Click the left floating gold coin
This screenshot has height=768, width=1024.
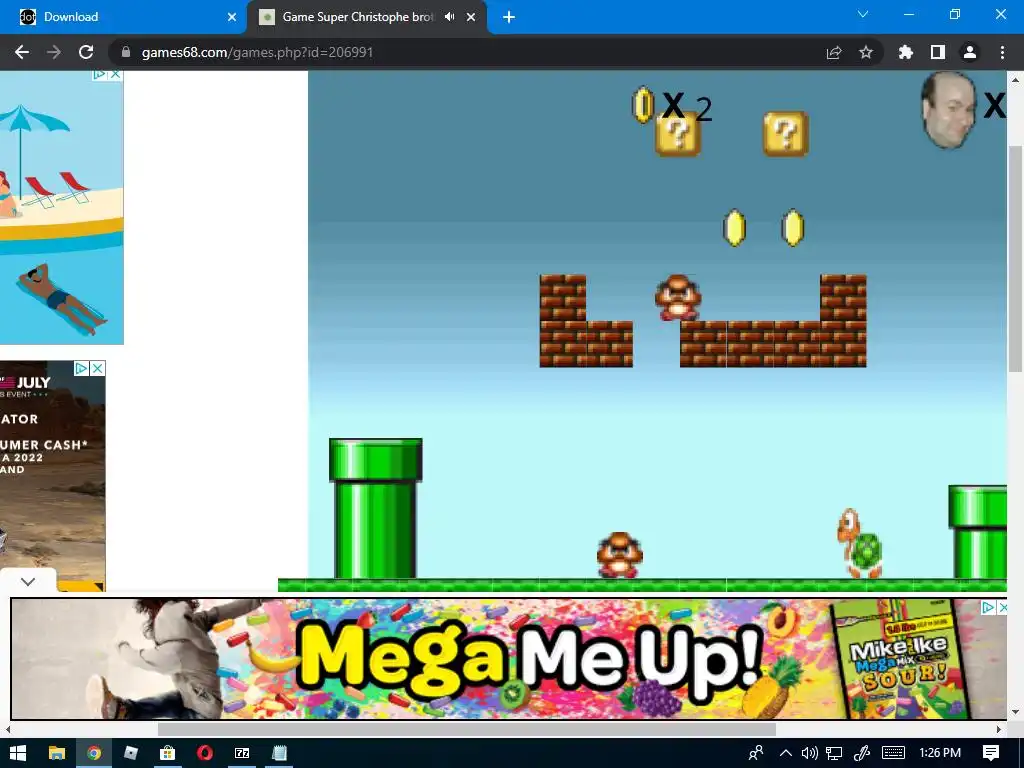pos(734,228)
